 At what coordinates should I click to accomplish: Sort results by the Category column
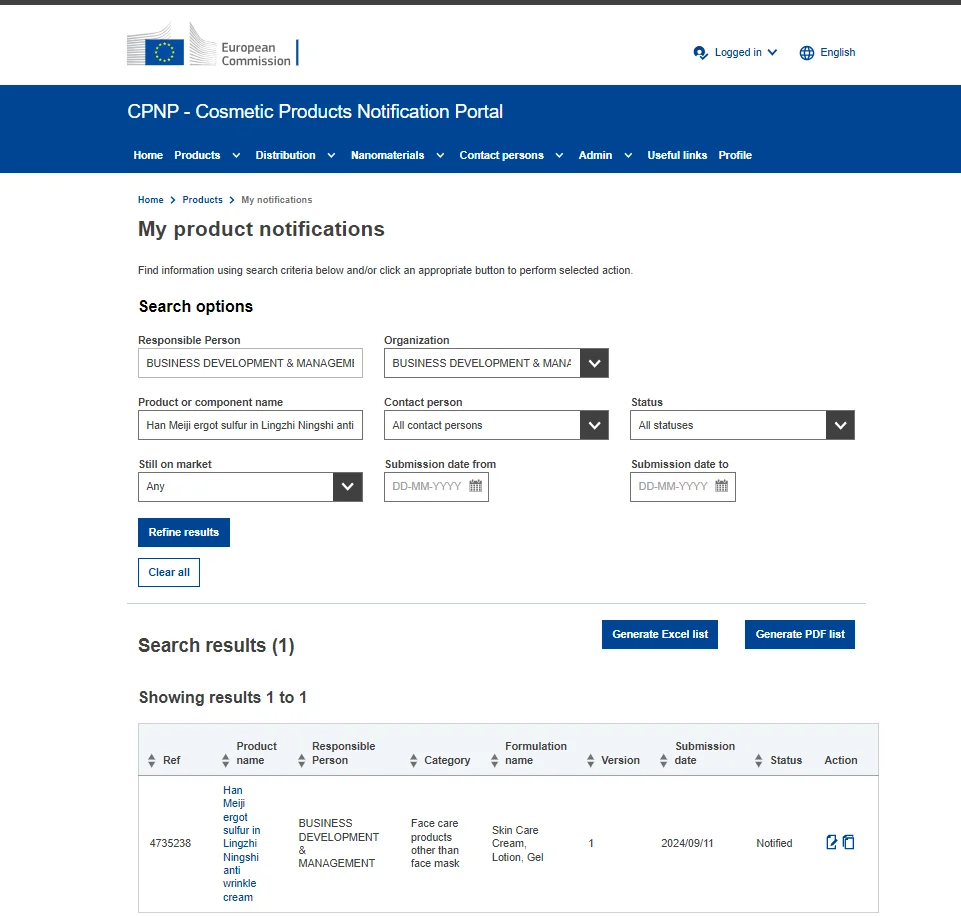(414, 761)
